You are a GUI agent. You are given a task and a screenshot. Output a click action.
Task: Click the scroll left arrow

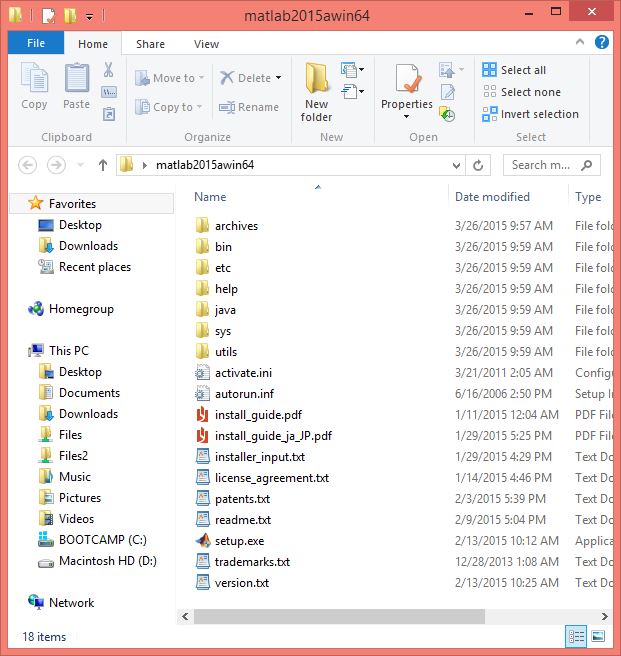click(185, 616)
